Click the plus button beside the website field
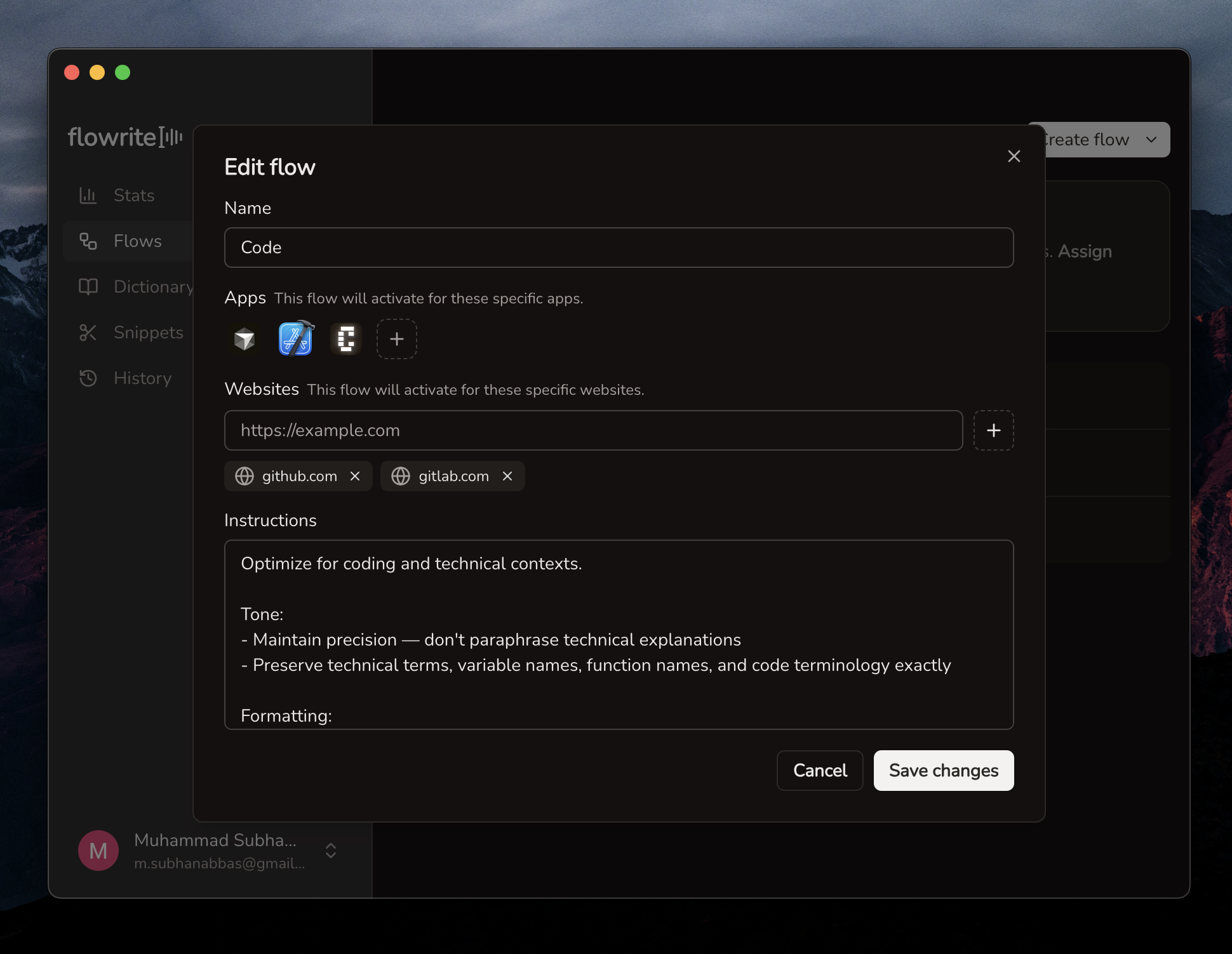 [x=994, y=430]
